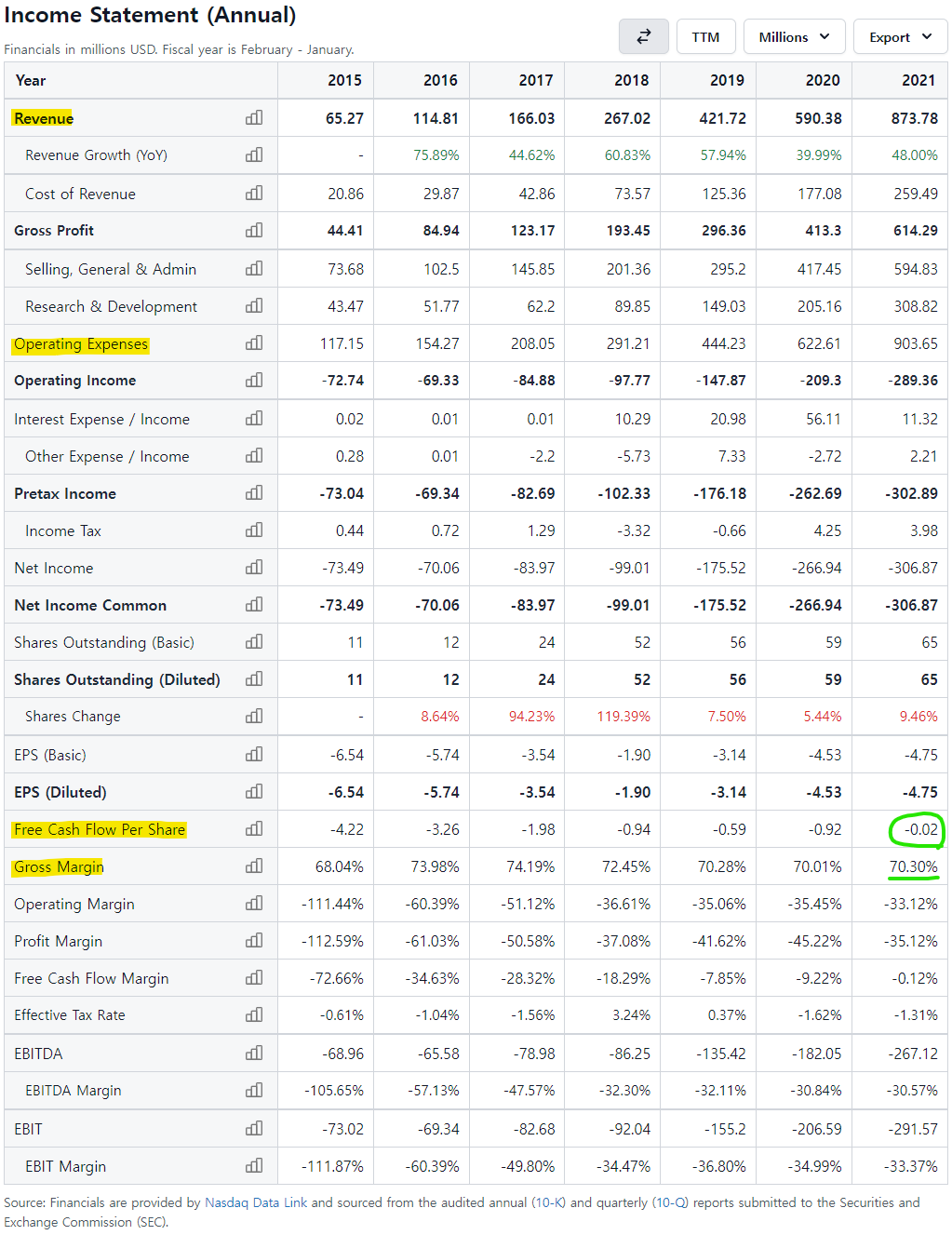Click chart icon for Operating Margin
The height and width of the screenshot is (1235, 952).
[x=254, y=904]
